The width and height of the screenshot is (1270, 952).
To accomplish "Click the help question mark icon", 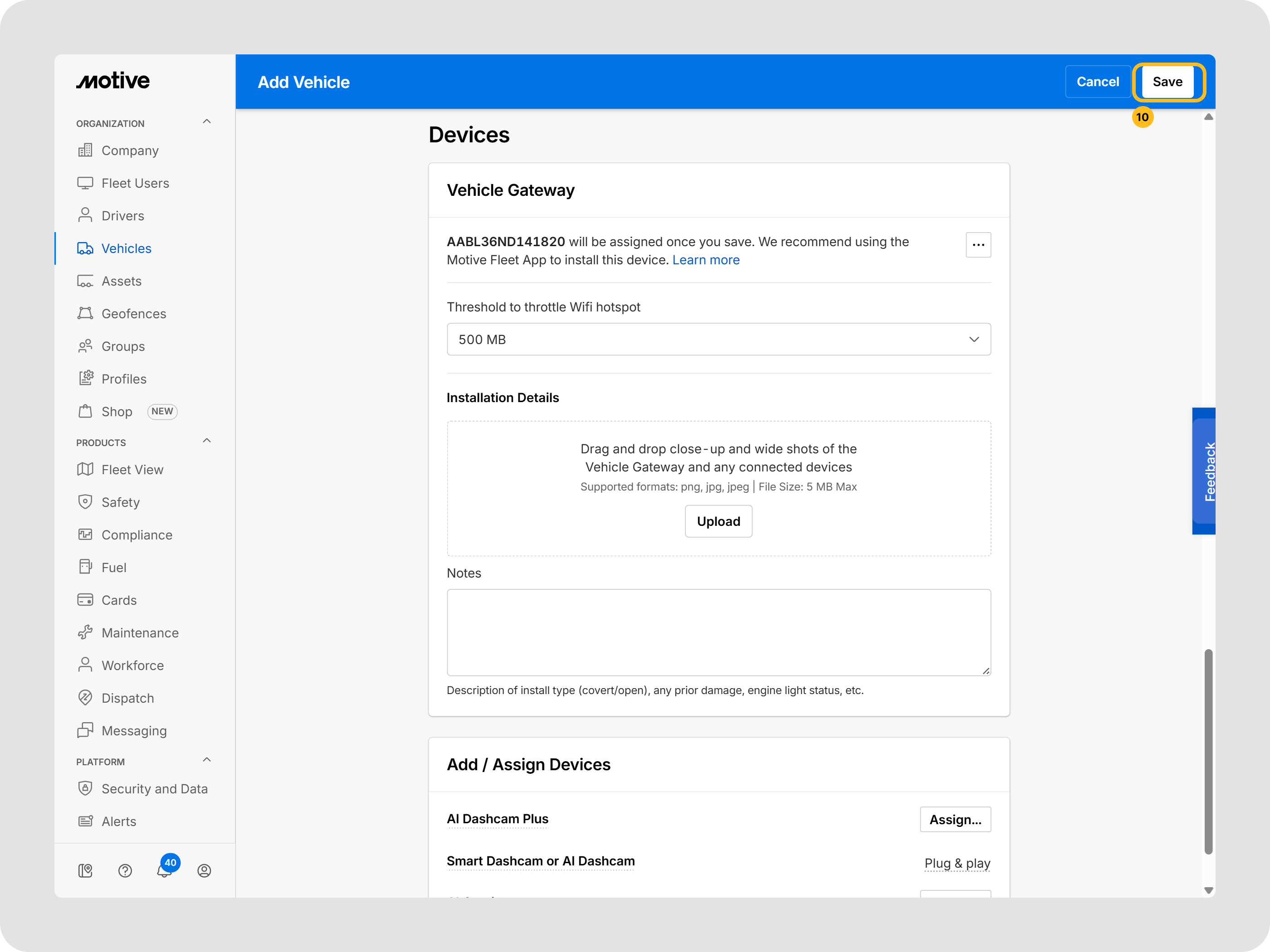I will 125,870.
